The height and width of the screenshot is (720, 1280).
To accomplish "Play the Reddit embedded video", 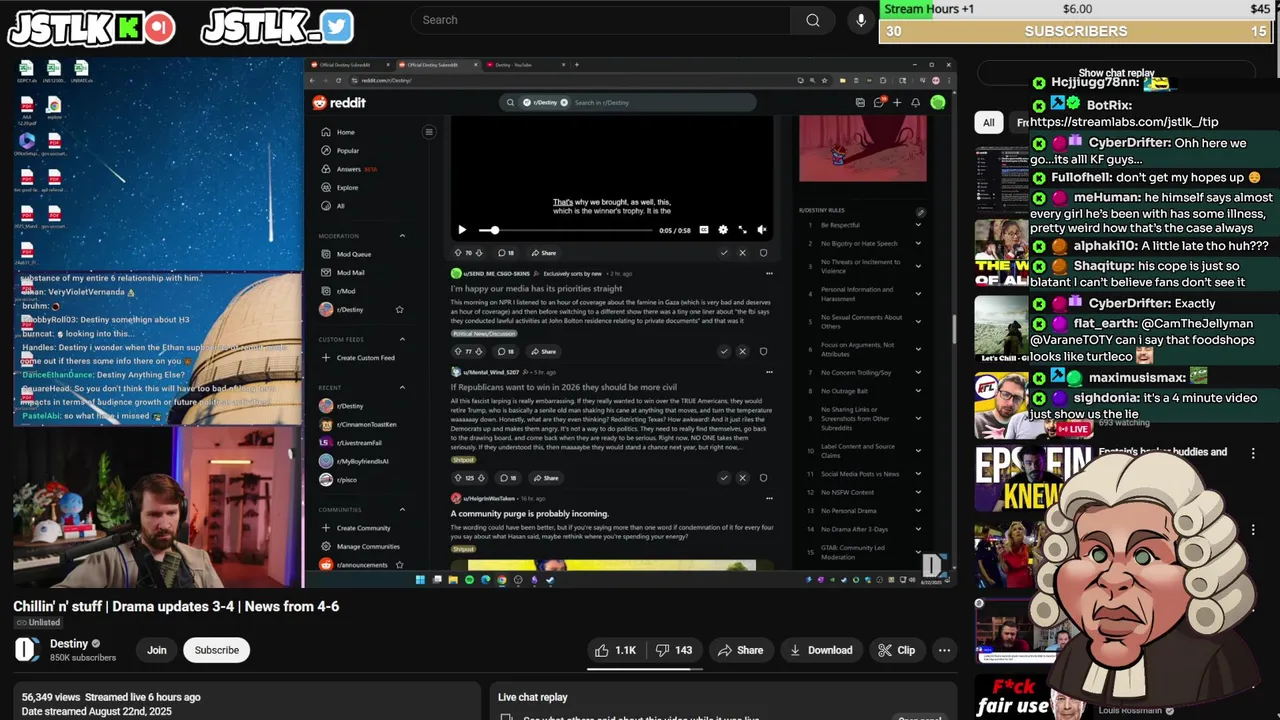I will pos(462,230).
